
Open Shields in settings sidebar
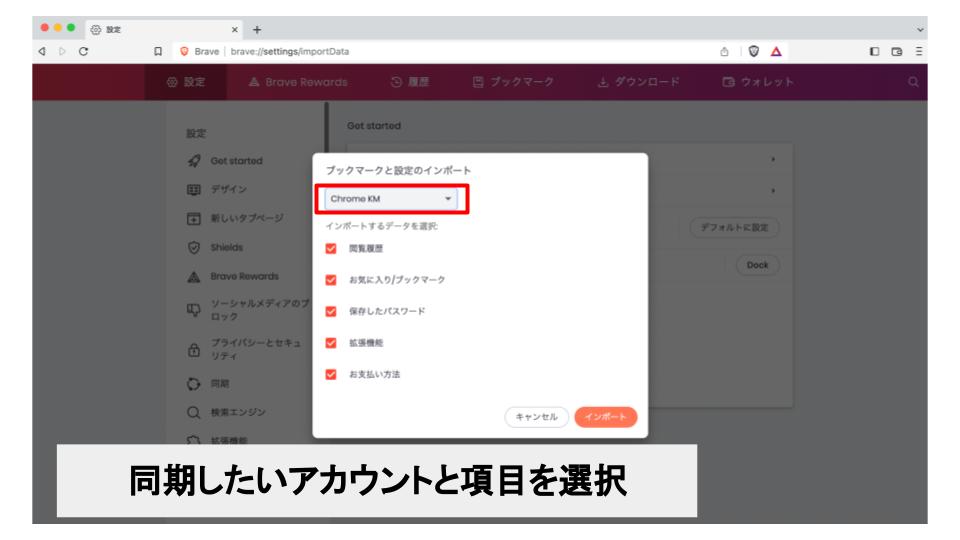(x=227, y=247)
